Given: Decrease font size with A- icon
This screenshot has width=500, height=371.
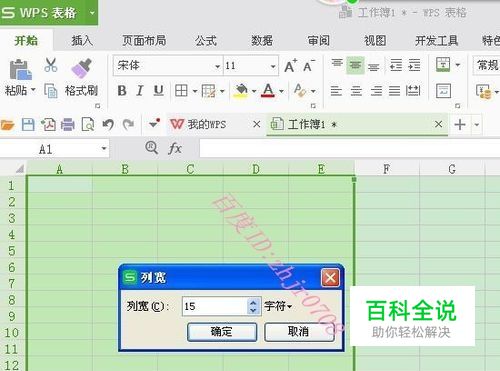Looking at the screenshot, I should click(x=309, y=66).
